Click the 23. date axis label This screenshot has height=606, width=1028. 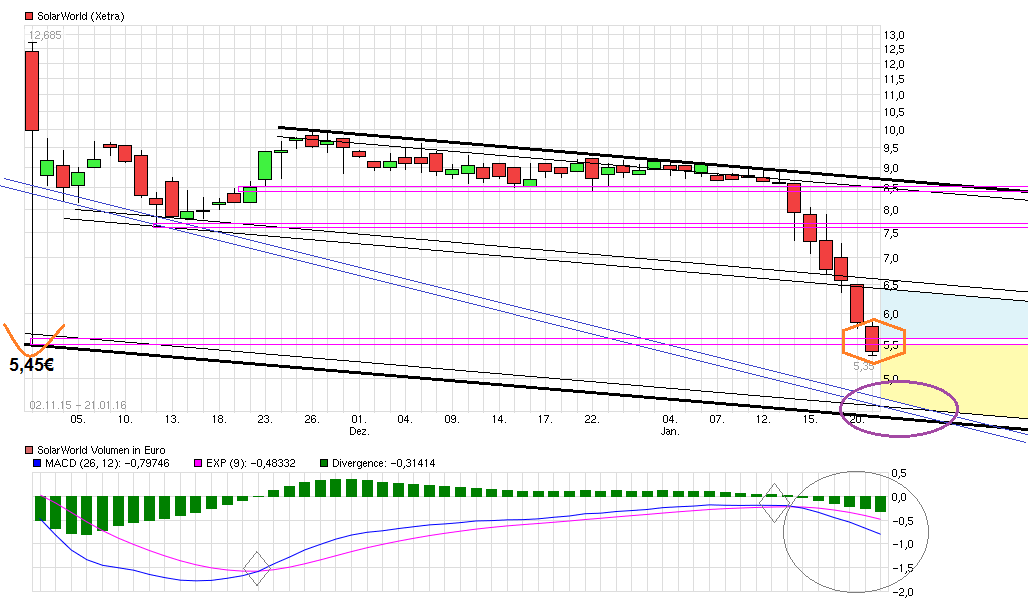(265, 419)
